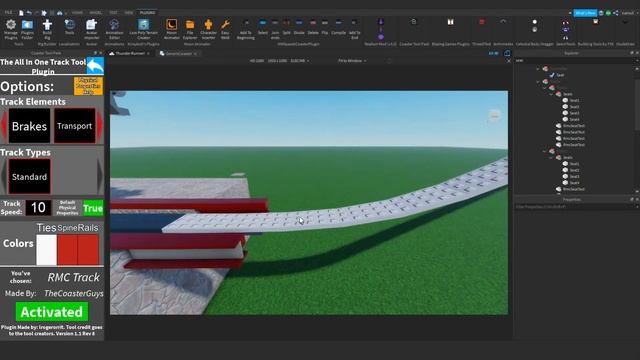640x360 pixels.
Task: Click the coaster plugin Delete tool
Action: tap(313, 27)
